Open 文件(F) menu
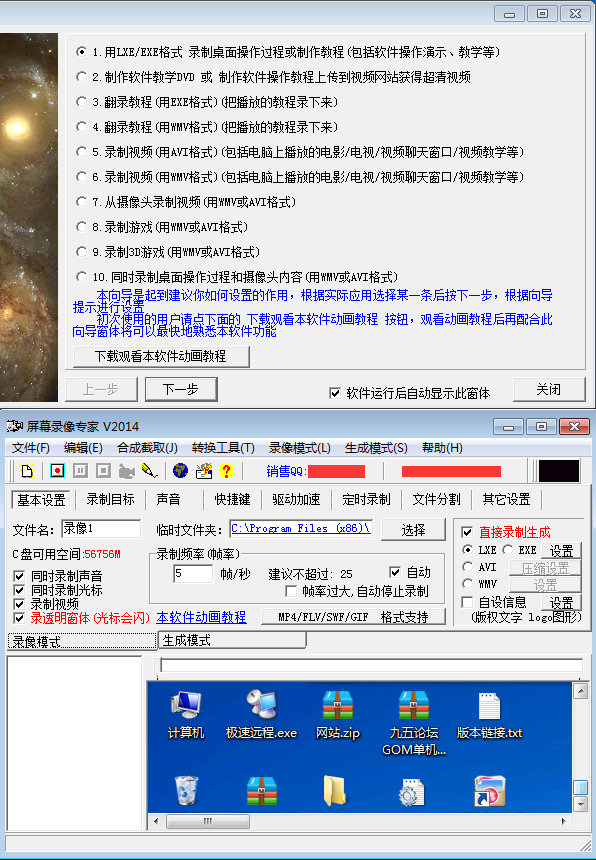596x860 pixels. tap(31, 448)
